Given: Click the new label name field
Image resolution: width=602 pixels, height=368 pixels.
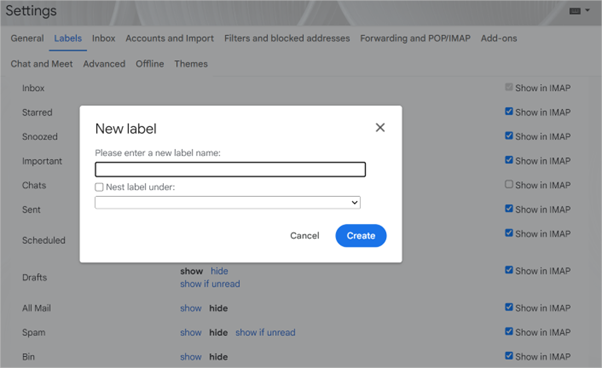Looking at the screenshot, I should point(230,169).
